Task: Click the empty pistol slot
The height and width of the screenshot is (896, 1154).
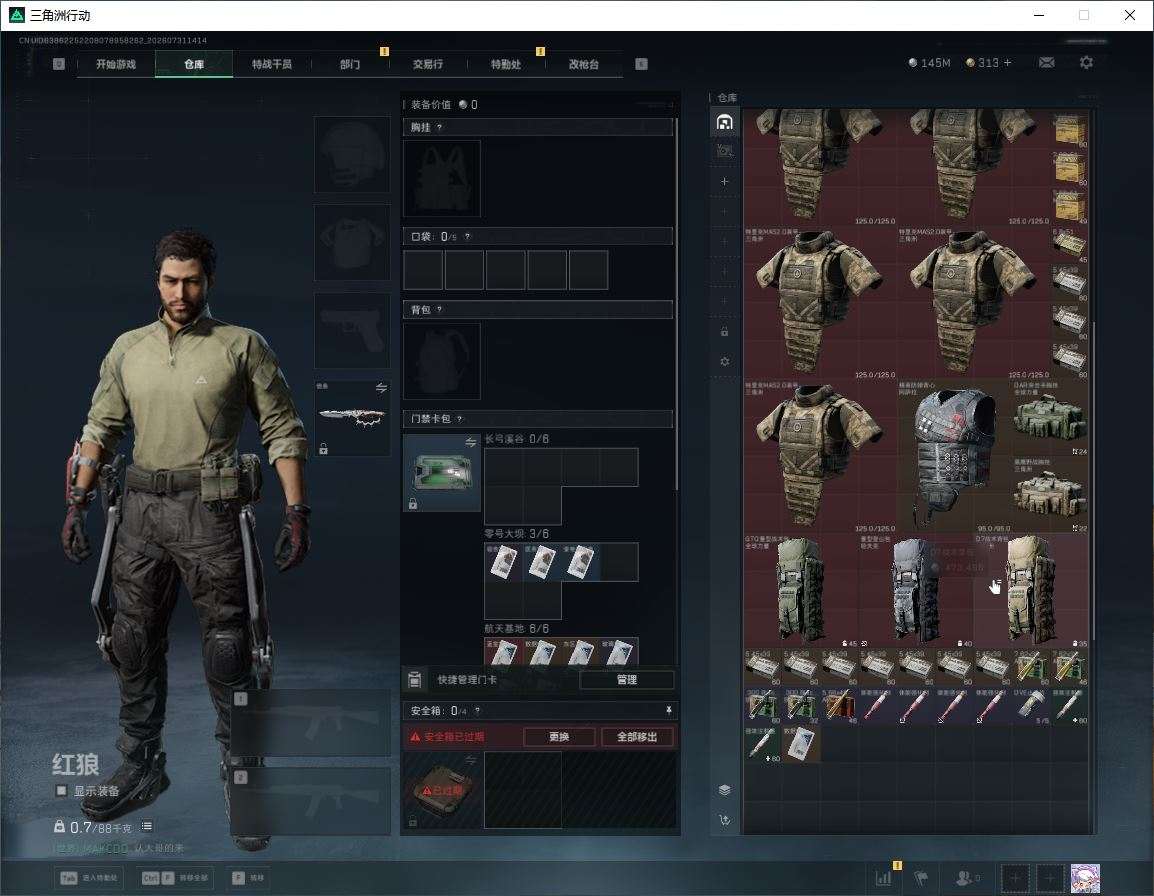Action: point(352,331)
